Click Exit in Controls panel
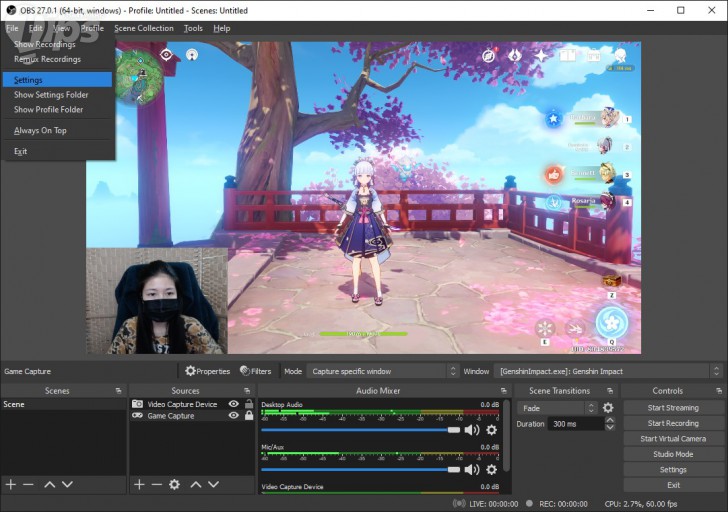 coord(673,485)
